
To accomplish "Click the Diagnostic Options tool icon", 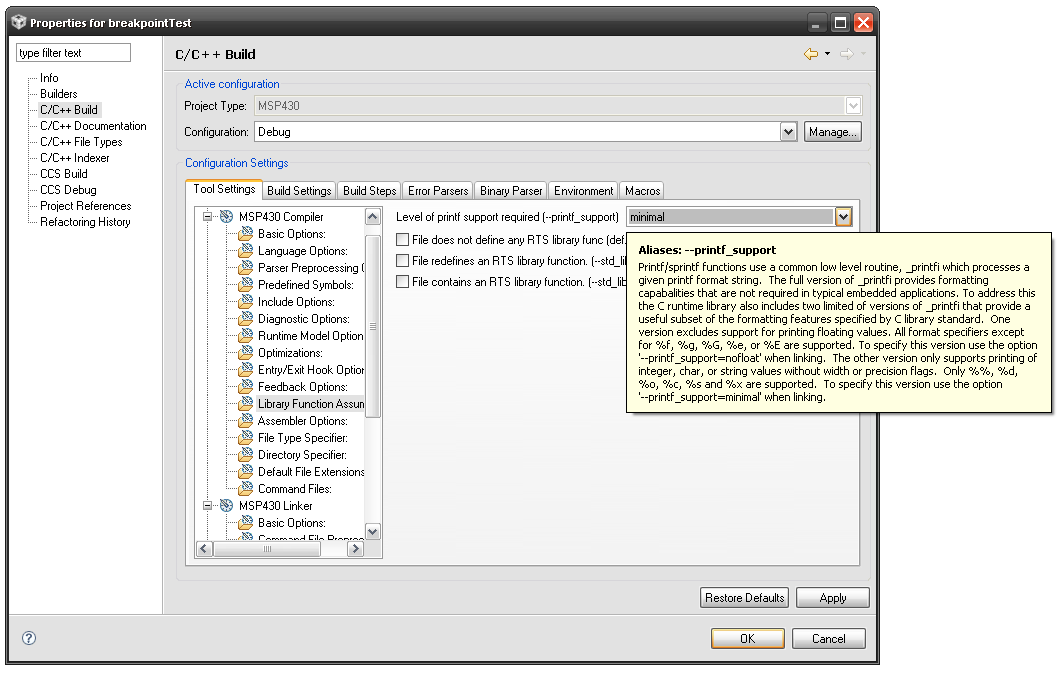I will pyautogui.click(x=246, y=319).
